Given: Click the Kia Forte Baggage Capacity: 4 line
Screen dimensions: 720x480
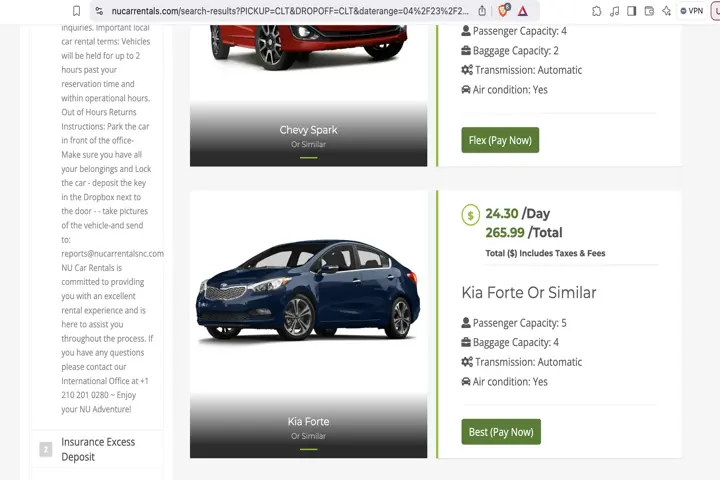Looking at the screenshot, I should [510, 343].
